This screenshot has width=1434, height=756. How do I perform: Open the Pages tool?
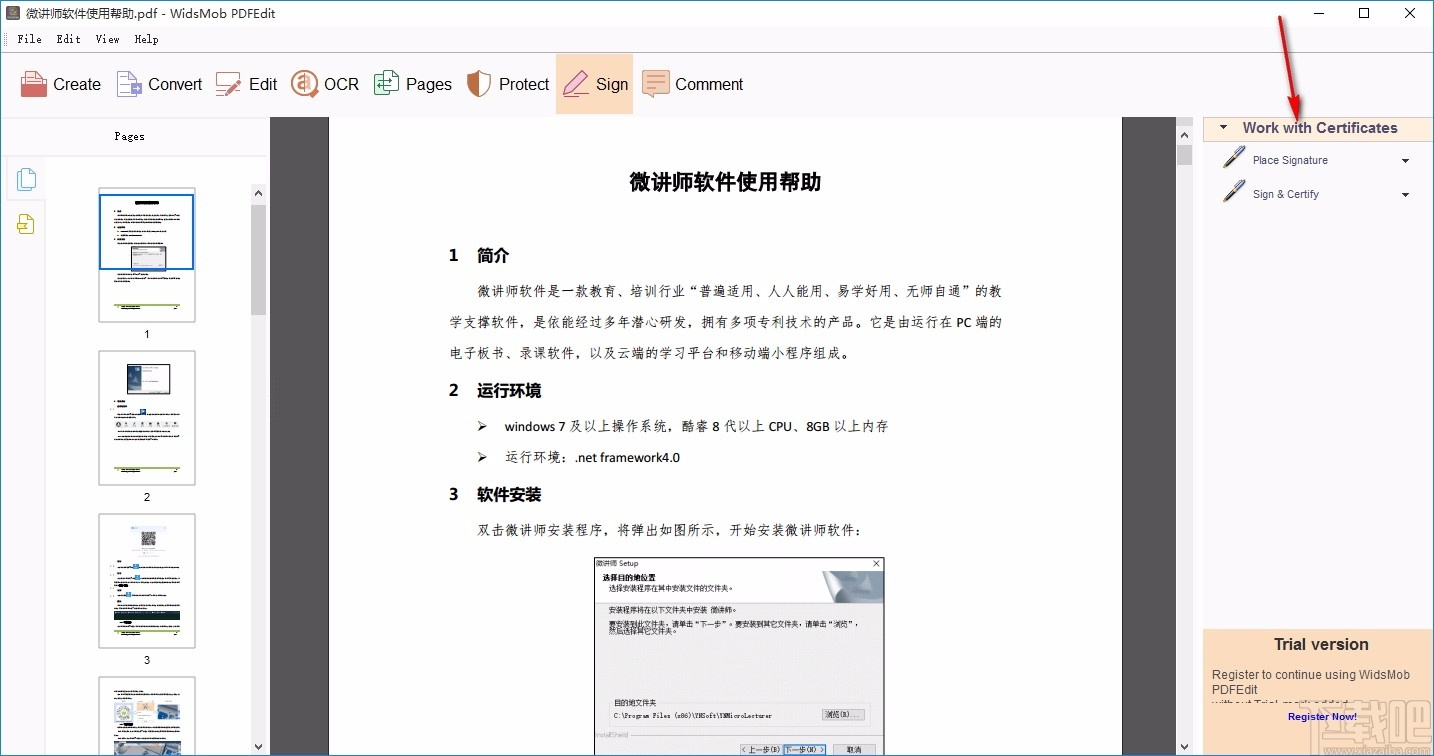click(x=413, y=84)
